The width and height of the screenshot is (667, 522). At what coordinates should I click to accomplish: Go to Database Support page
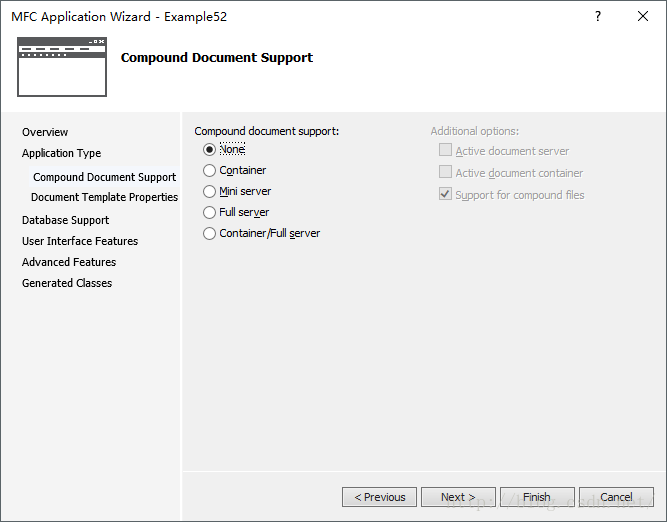pos(66,220)
